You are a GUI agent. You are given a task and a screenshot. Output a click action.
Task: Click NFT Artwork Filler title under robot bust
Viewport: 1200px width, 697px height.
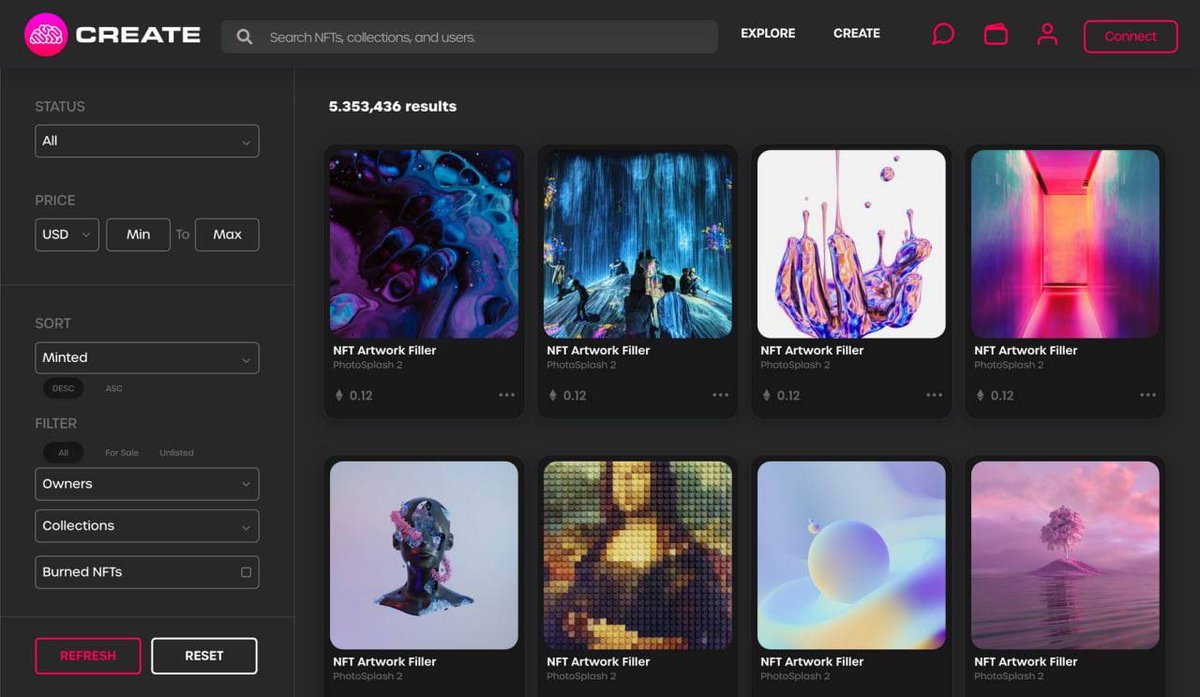coord(385,661)
